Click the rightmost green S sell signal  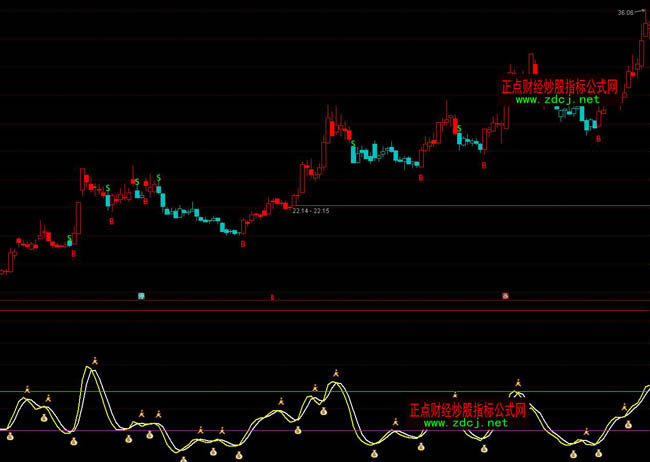coord(458,129)
